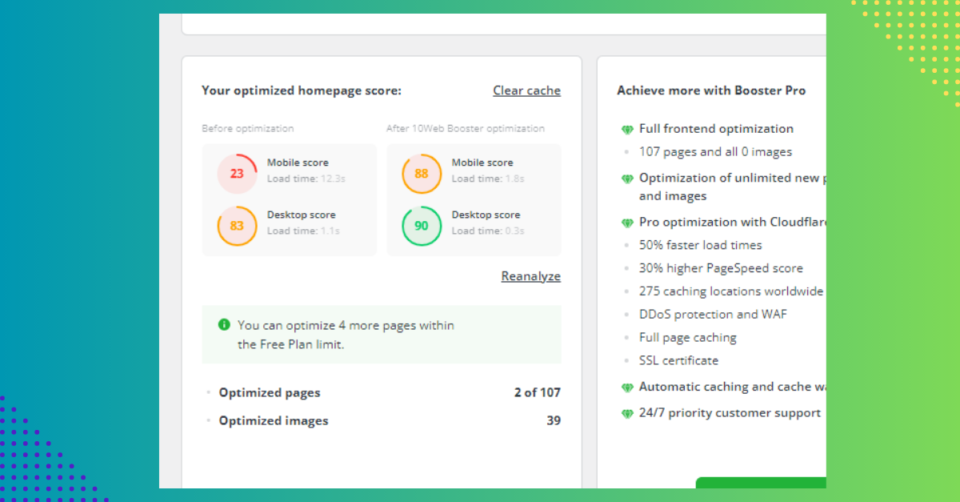
Task: Click the 'Full frontend optimization' text
Action: pyautogui.click(x=716, y=129)
